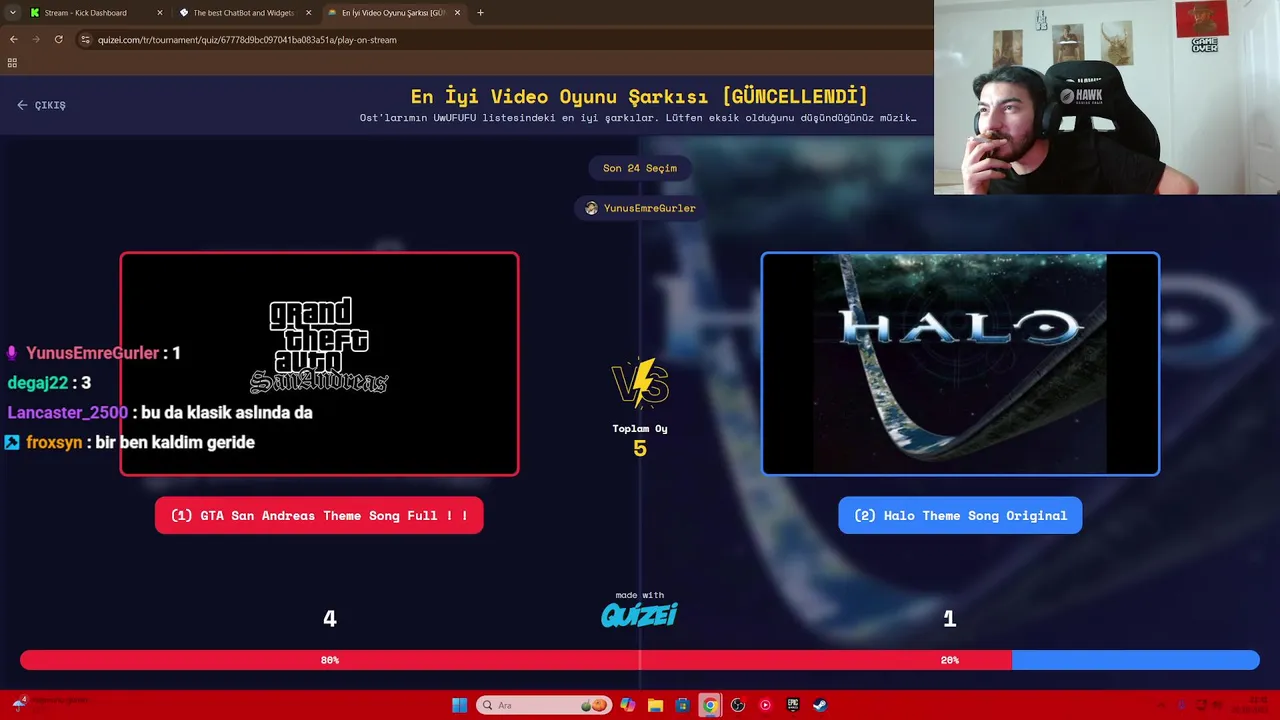Click the browser forward arrow

pyautogui.click(x=36, y=40)
